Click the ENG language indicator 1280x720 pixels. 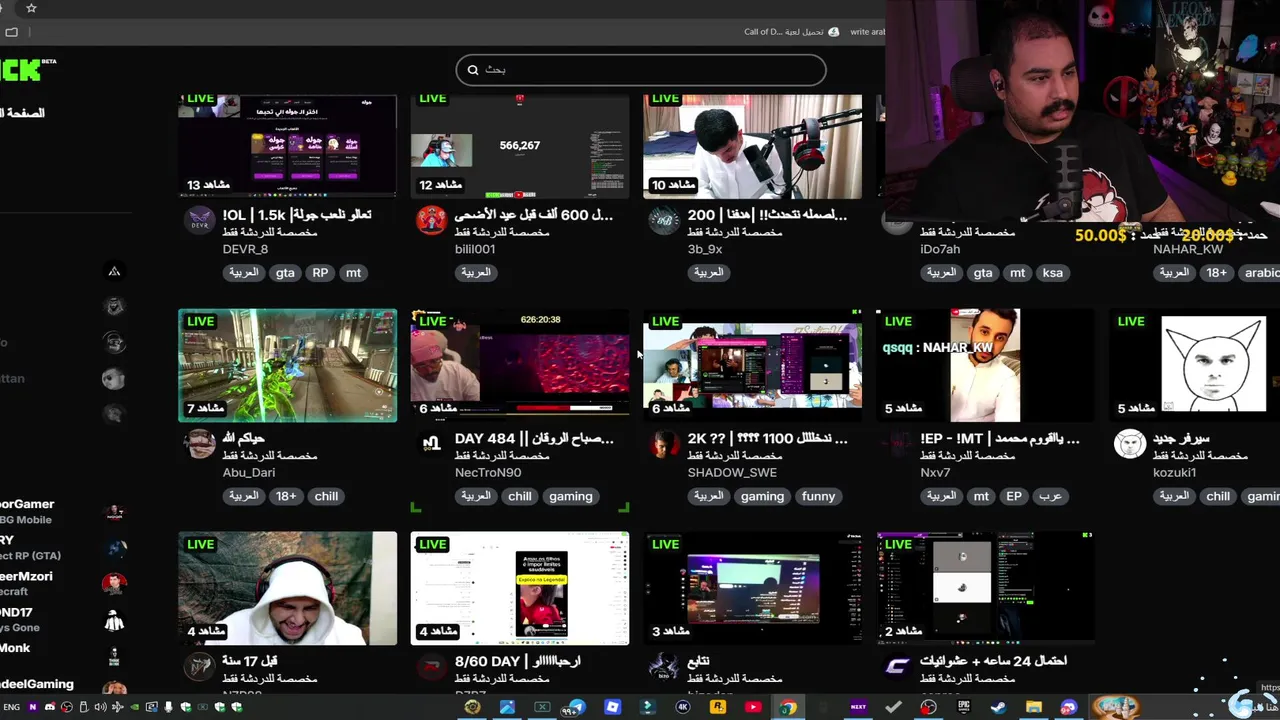(11, 707)
